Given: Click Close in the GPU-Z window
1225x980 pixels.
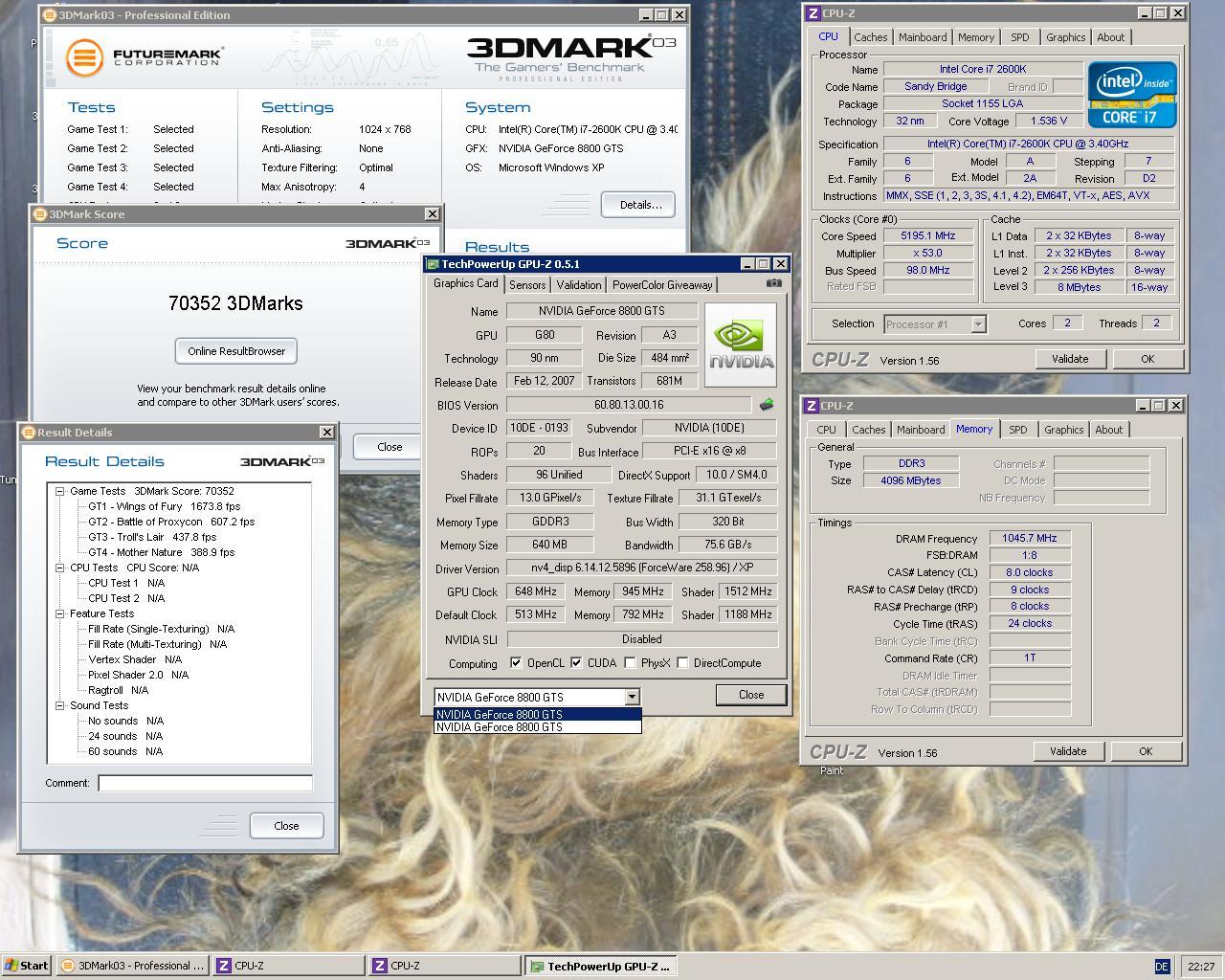Looking at the screenshot, I should 751,695.
